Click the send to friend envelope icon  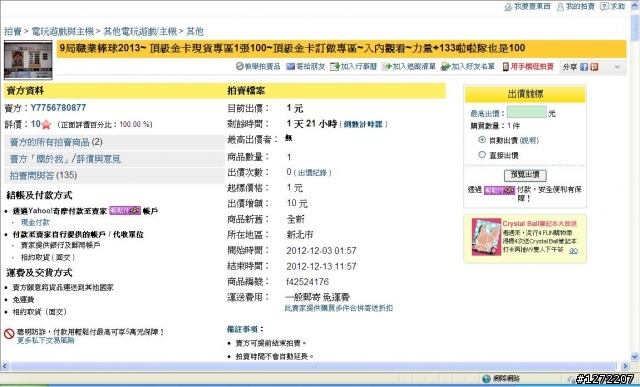290,66
